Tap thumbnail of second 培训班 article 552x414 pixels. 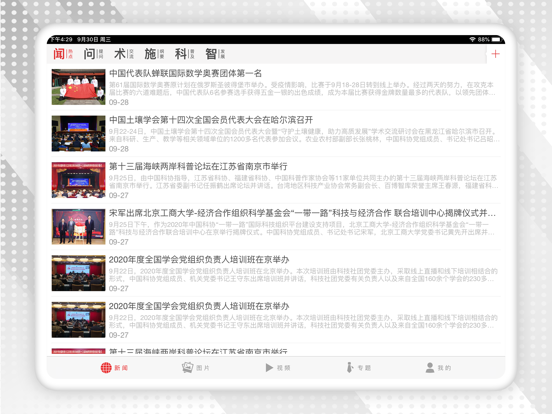coord(79,320)
